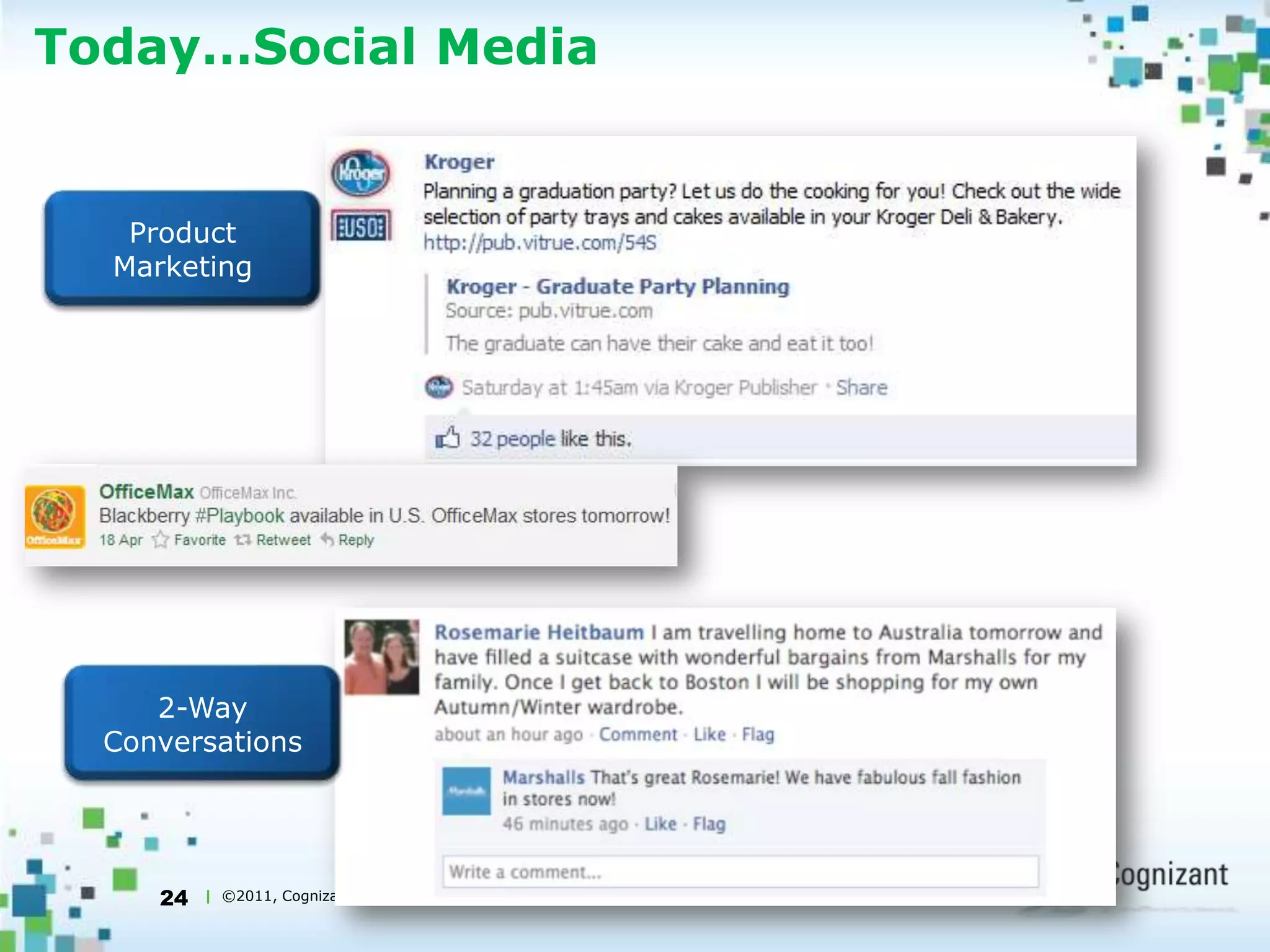
Task: Open the pub.vitrue.com/54S link
Action: (540, 242)
